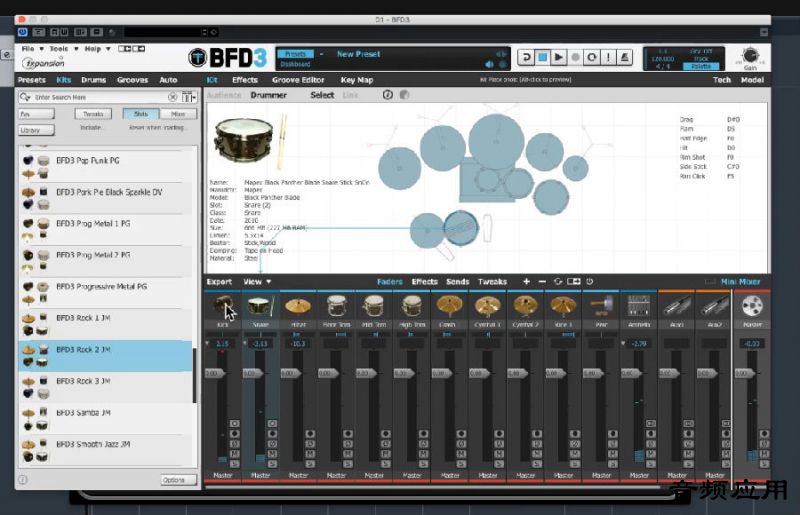Solo the Kick channel
Viewport: 800px width, 515px height.
(x=235, y=463)
